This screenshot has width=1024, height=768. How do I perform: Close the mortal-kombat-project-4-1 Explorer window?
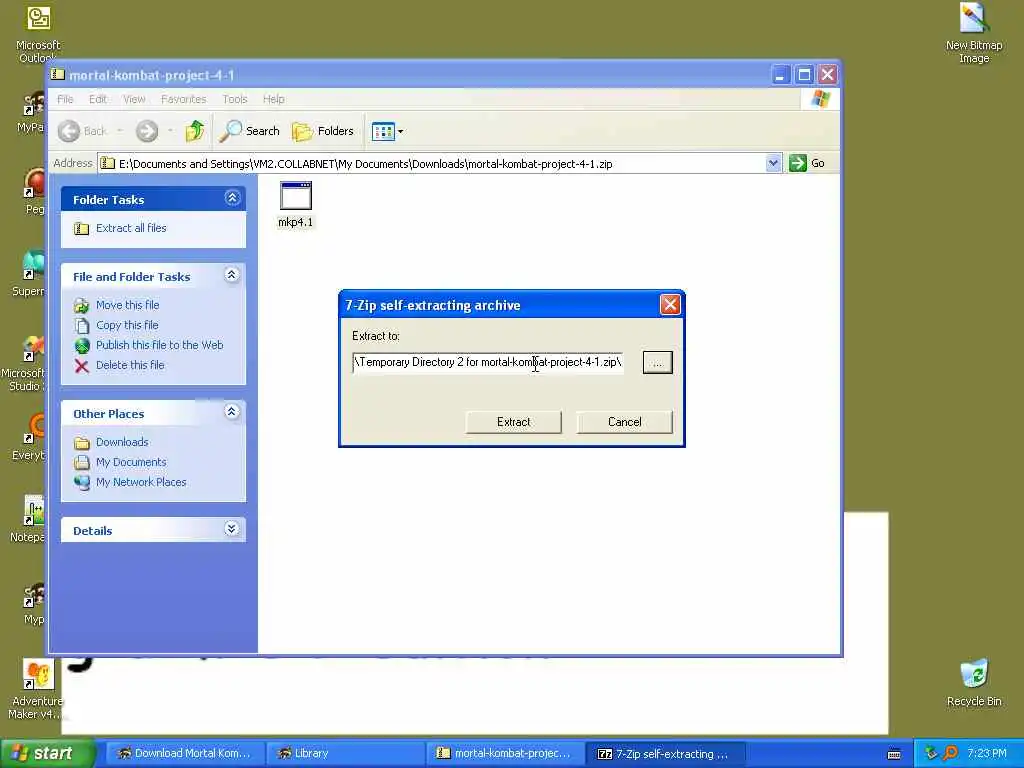pyautogui.click(x=827, y=75)
